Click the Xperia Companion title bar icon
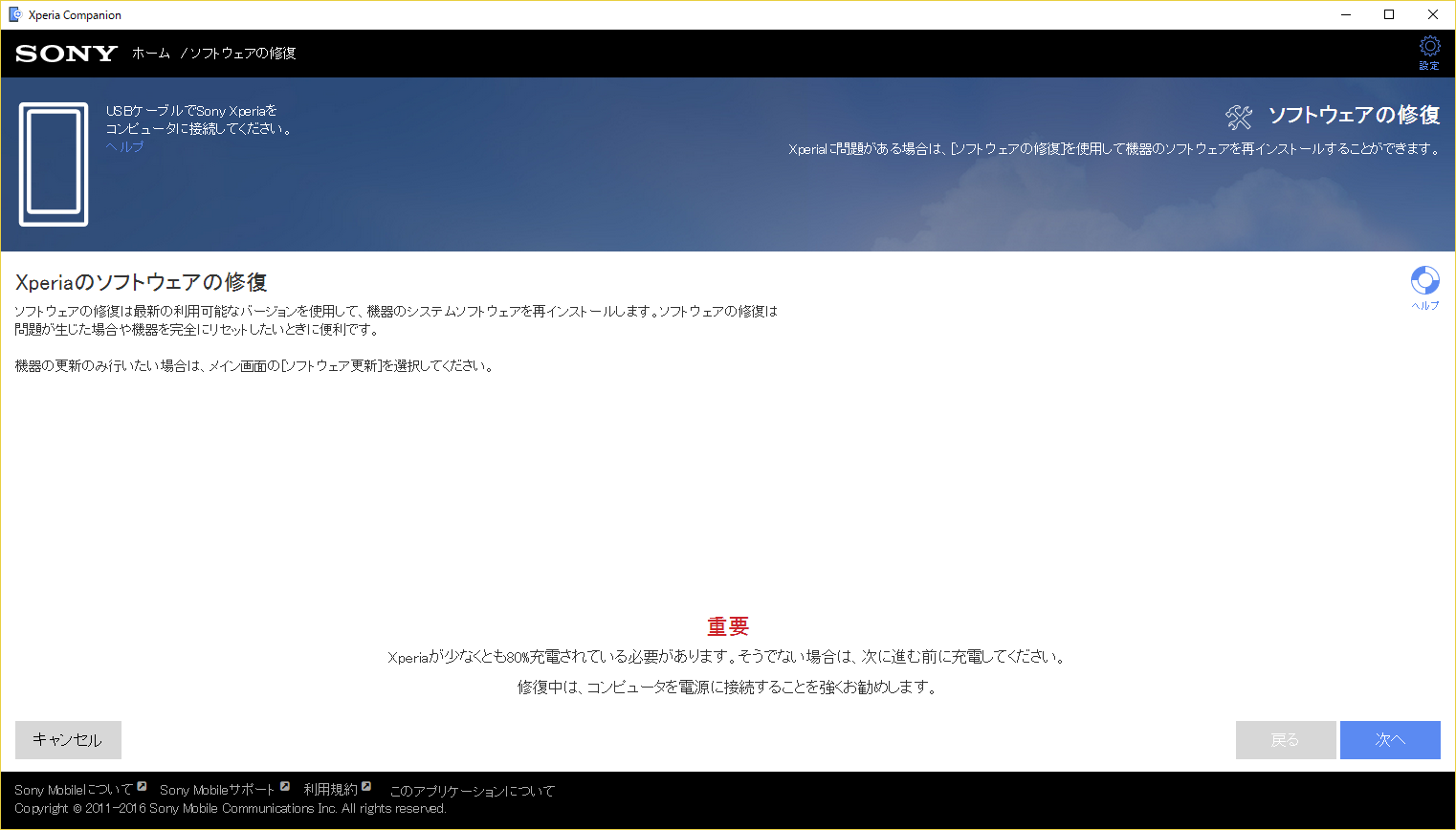1456x830 pixels. [x=14, y=14]
